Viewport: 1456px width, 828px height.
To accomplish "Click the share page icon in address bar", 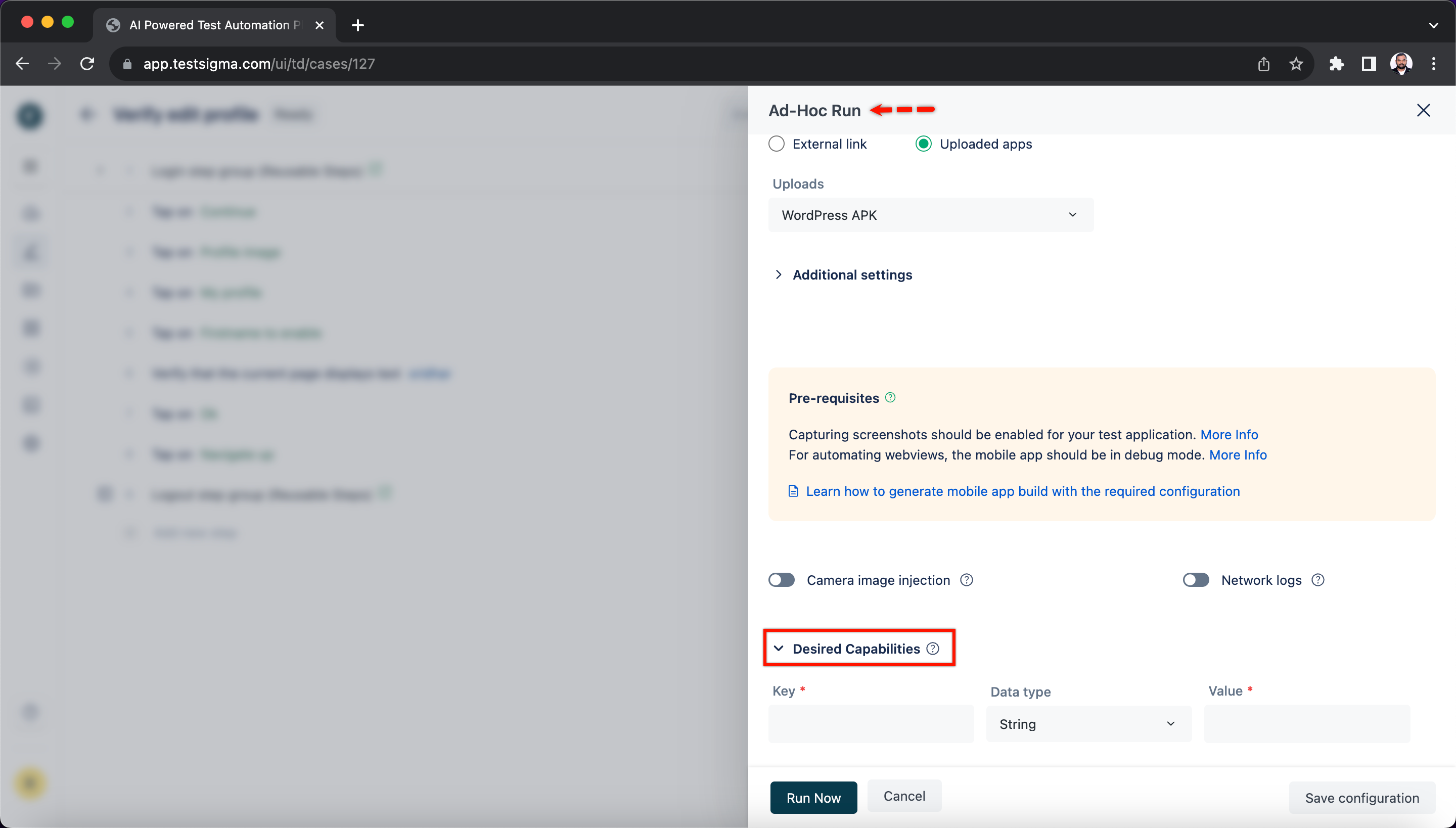I will click(x=1263, y=64).
